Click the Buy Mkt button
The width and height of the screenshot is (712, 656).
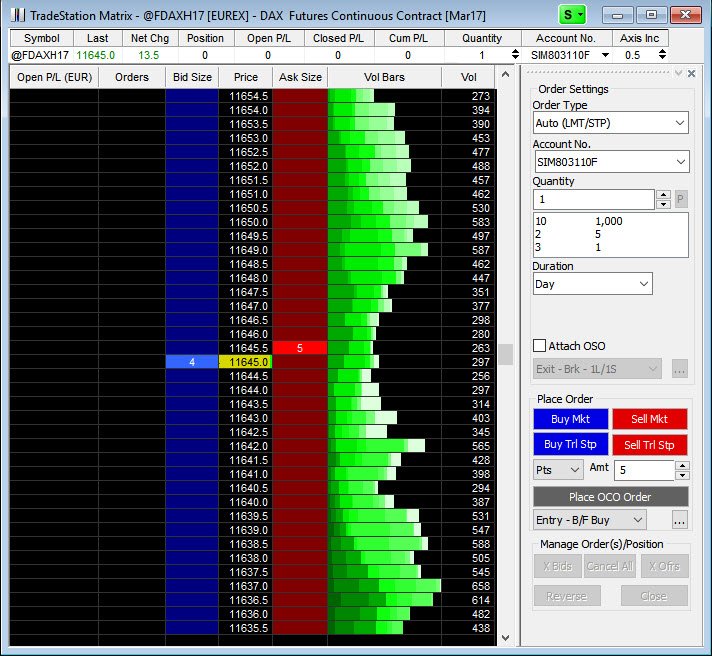point(570,419)
